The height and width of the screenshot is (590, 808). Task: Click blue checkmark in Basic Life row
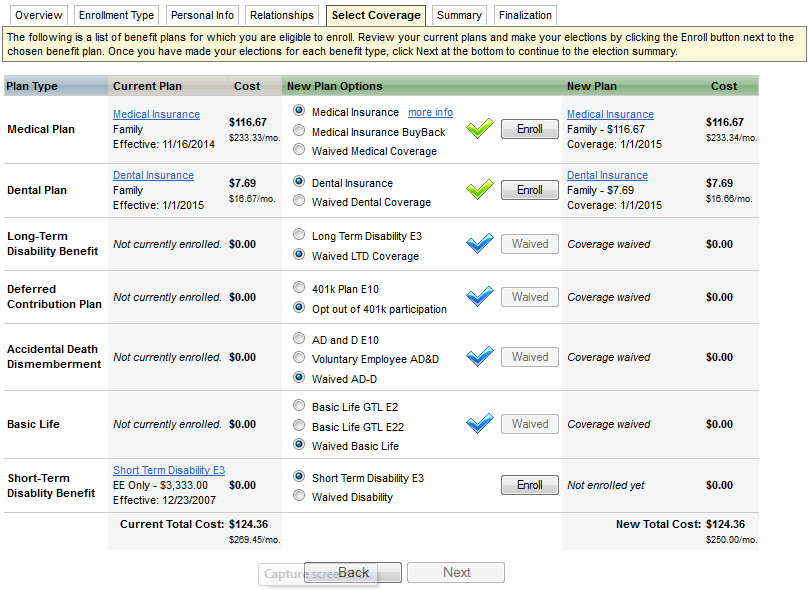(480, 424)
